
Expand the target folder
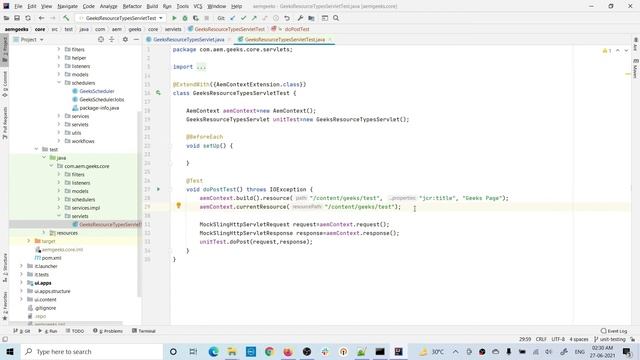(29, 241)
